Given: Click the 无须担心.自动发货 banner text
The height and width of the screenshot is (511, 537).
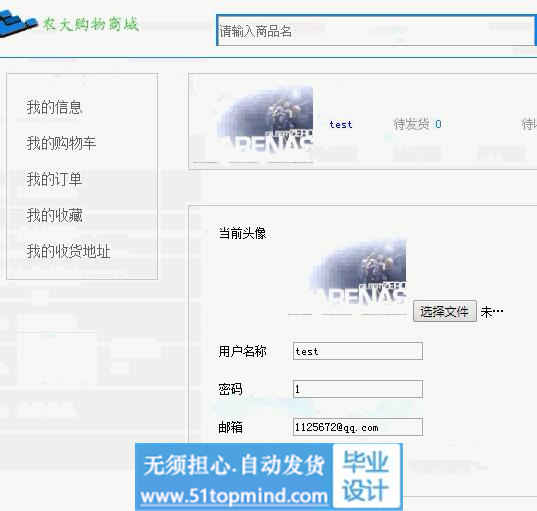Looking at the screenshot, I should point(234,465).
